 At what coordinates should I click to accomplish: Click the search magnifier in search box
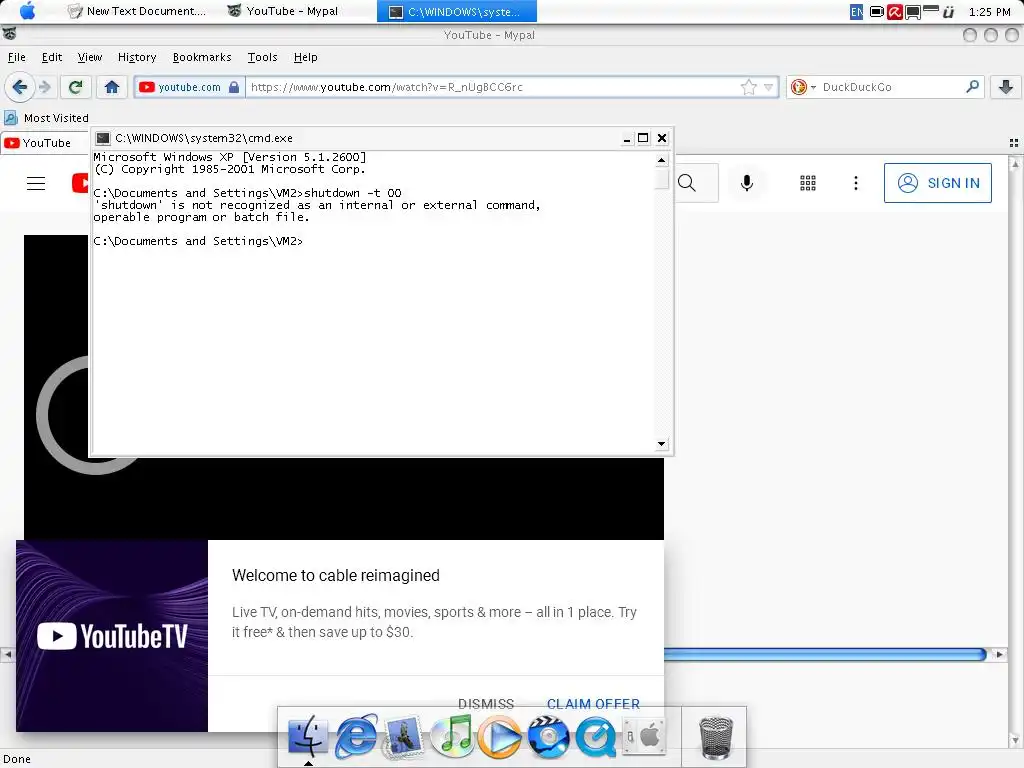pos(972,86)
